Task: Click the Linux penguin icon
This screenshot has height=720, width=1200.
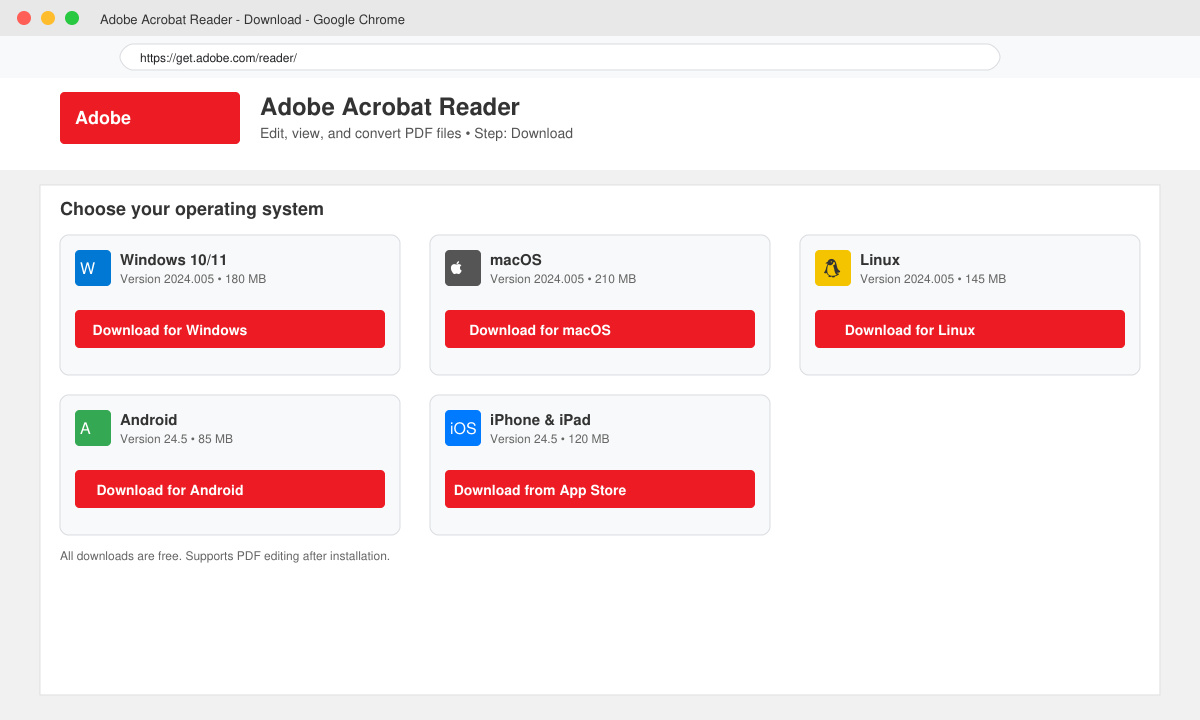Action: click(x=833, y=268)
